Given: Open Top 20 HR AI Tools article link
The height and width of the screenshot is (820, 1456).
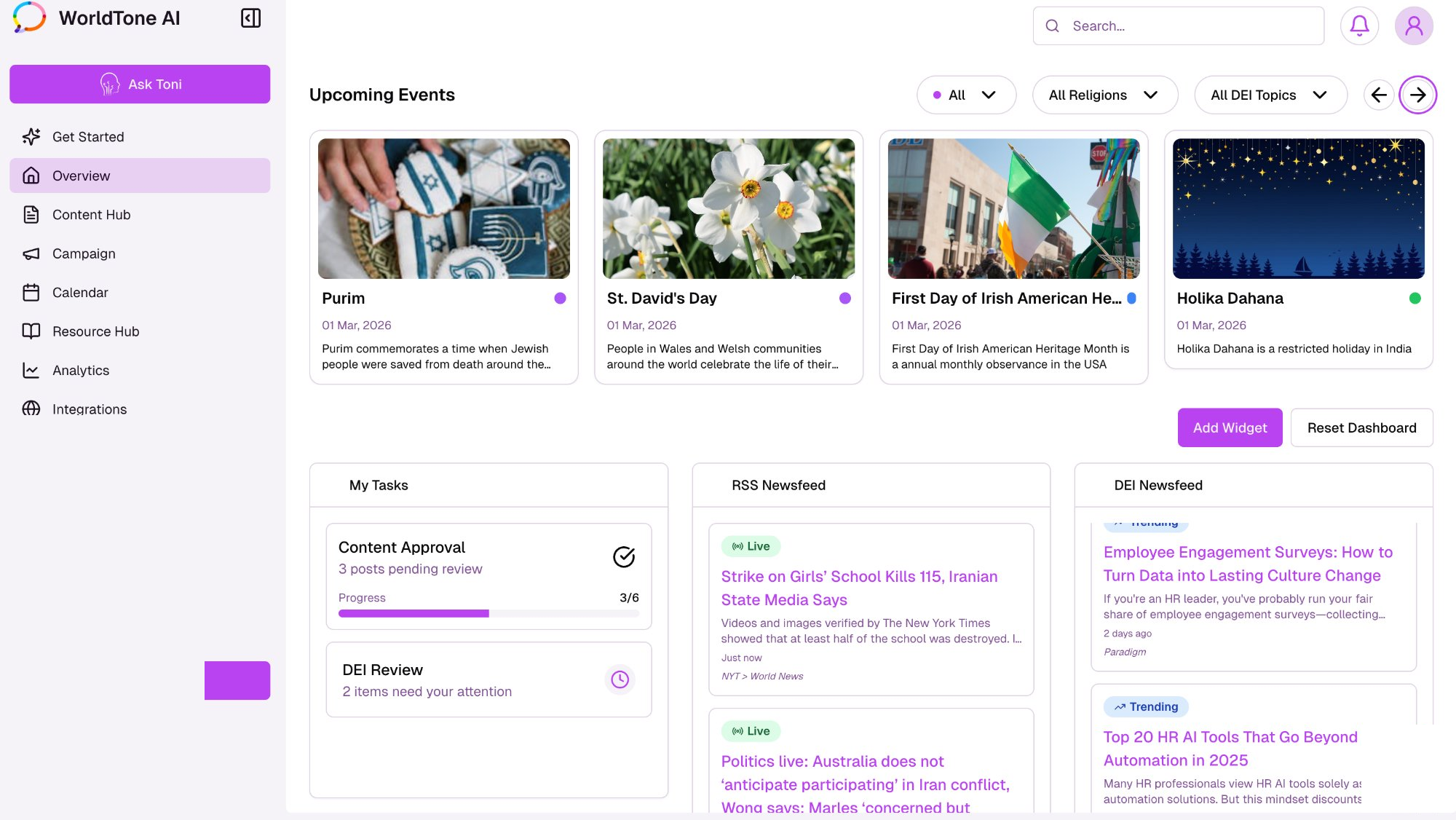Looking at the screenshot, I should (1230, 748).
